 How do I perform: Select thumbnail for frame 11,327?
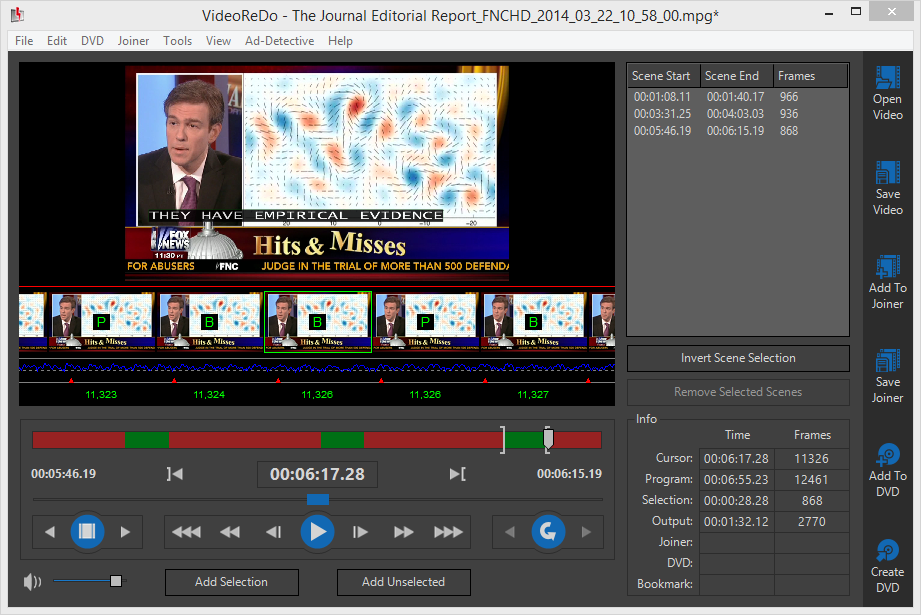[533, 322]
